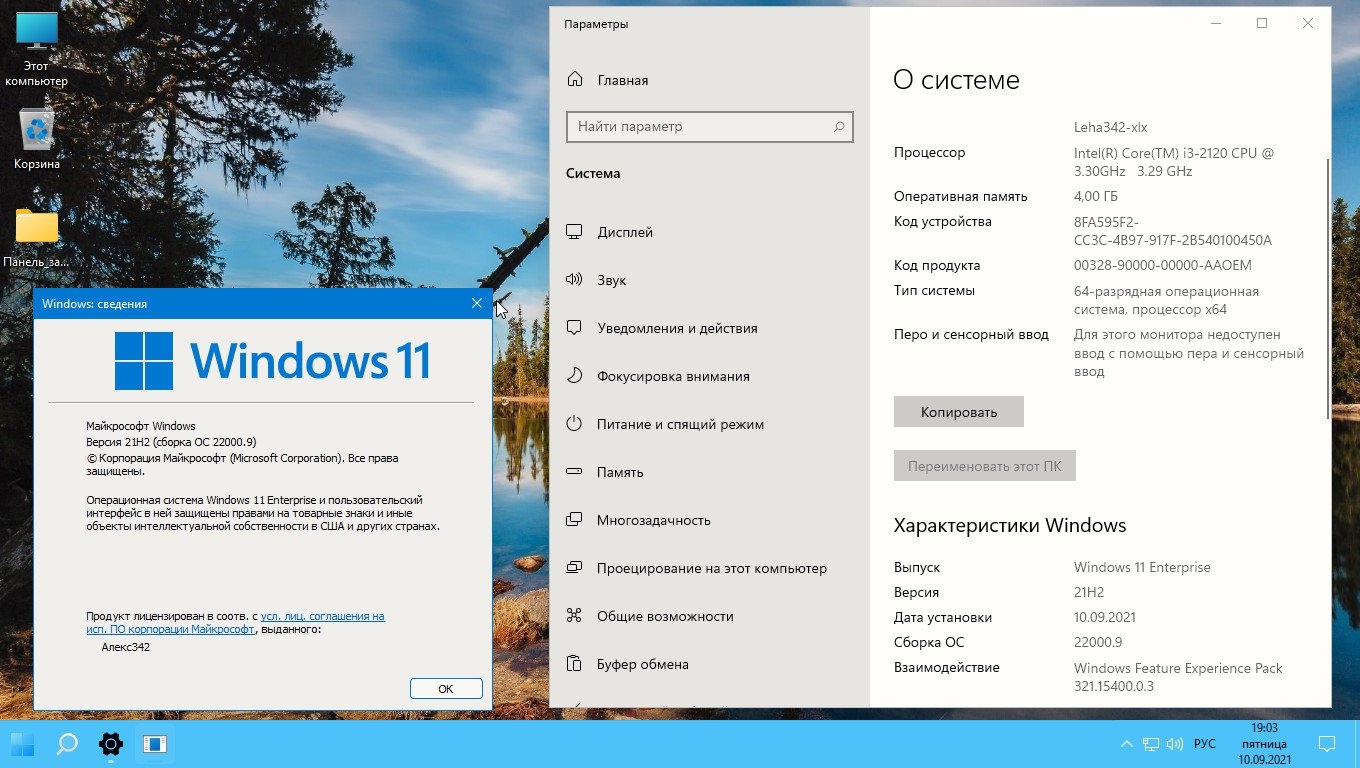
Task: Close the Windows: сведения dialog
Action: pos(476,303)
